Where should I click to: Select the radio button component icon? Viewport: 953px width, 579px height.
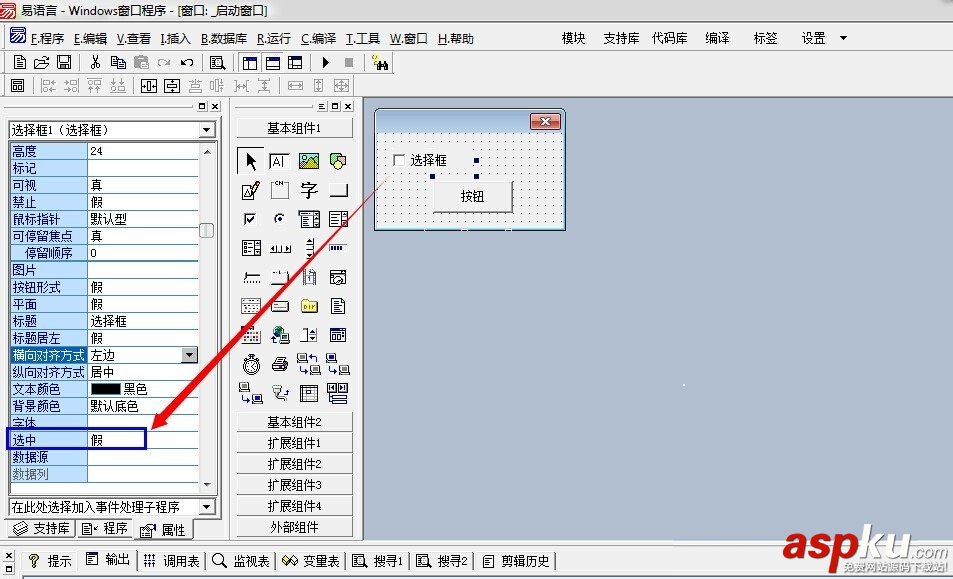tap(279, 219)
